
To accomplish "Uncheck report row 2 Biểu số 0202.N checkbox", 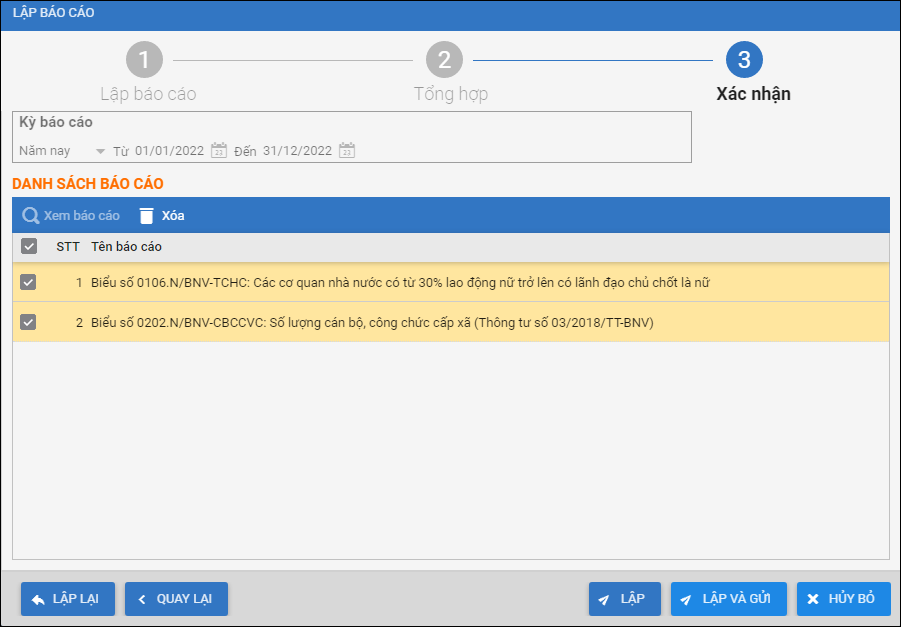I will click(x=29, y=322).
